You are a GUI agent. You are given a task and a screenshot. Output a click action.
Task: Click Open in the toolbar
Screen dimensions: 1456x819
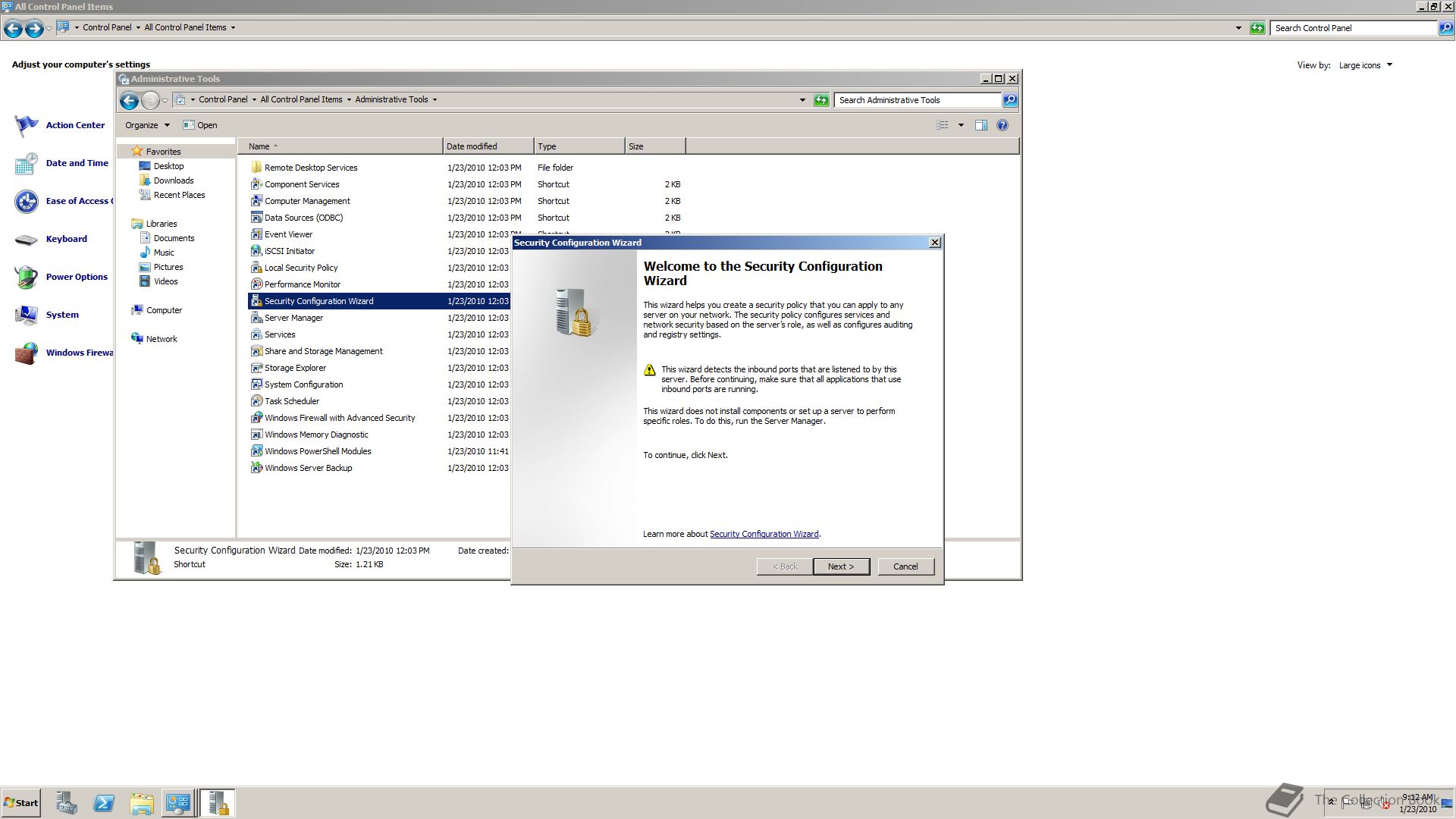(x=200, y=125)
